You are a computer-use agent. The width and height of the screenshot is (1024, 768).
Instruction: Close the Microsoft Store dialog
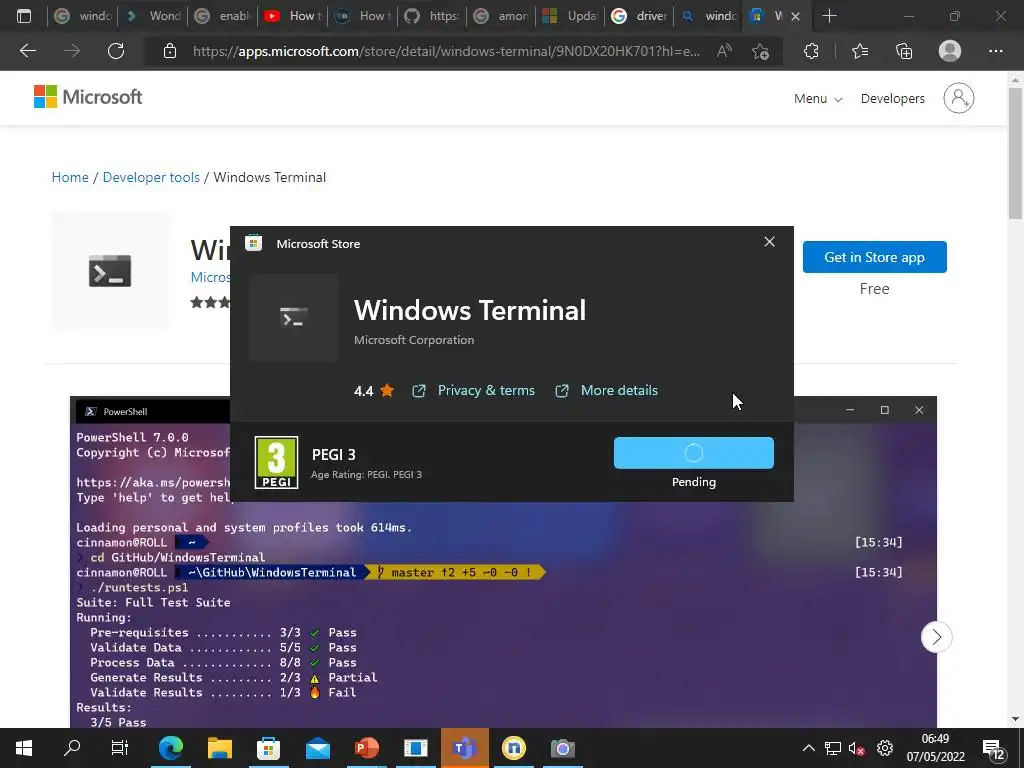(769, 242)
